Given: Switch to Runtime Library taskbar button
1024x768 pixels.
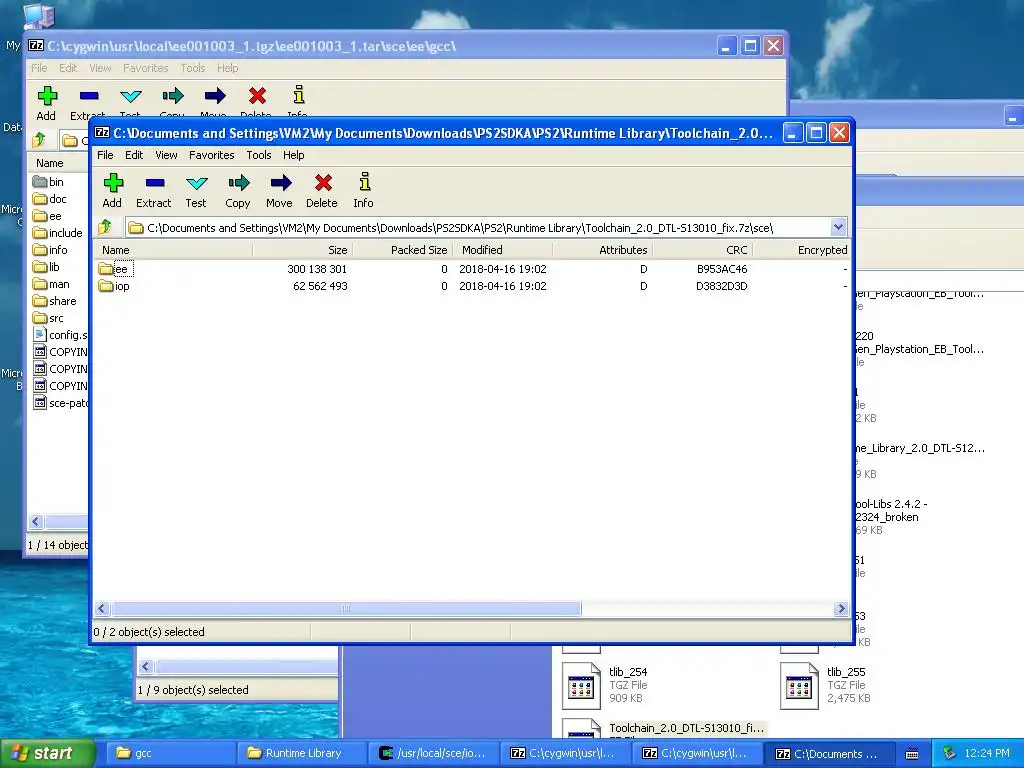Looking at the screenshot, I should [301, 754].
